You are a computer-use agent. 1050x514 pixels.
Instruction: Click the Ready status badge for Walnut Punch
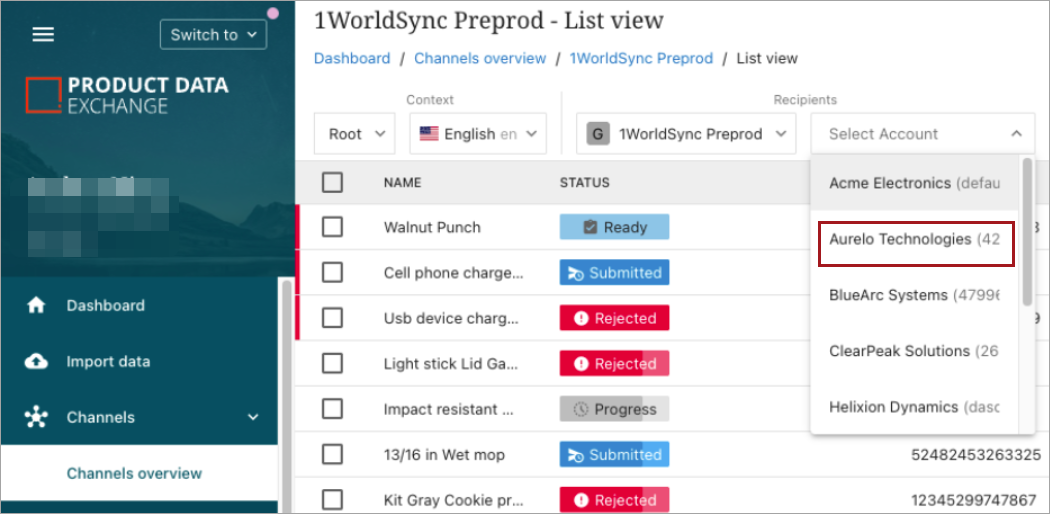[x=614, y=227]
